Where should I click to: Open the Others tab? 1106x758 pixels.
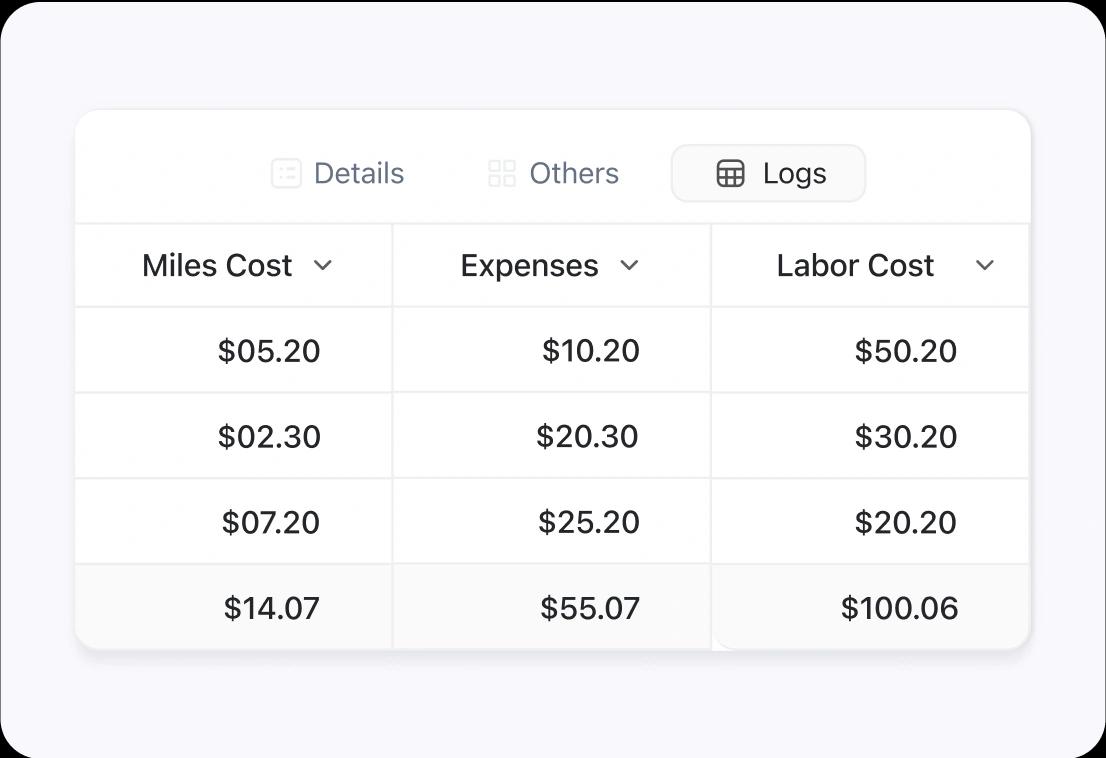(x=574, y=174)
